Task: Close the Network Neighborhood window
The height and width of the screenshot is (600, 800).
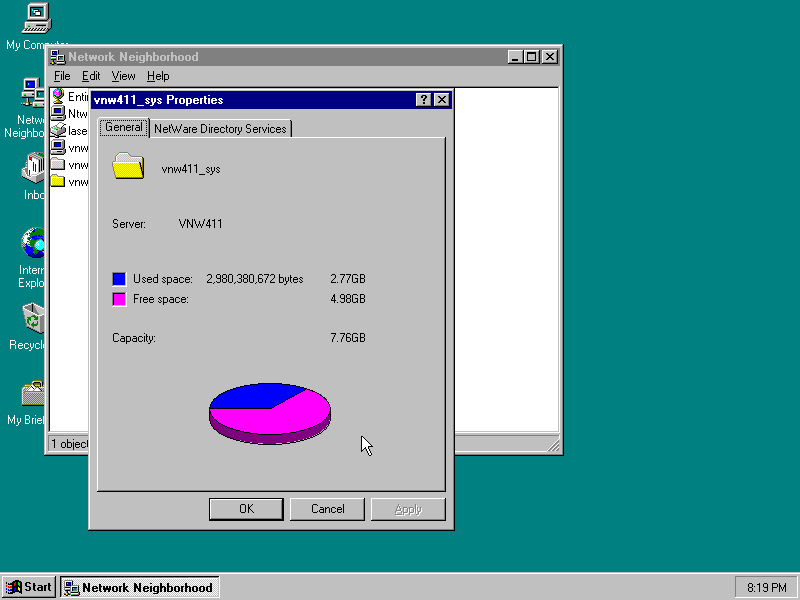Action: pos(549,57)
